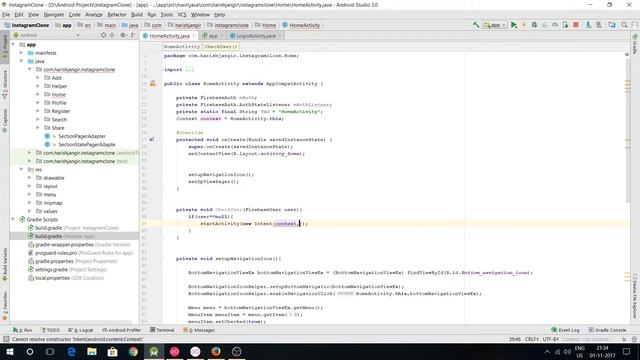The image size is (640, 360).
Task: Open Cortana search circle on taskbar
Action: pos(30,351)
